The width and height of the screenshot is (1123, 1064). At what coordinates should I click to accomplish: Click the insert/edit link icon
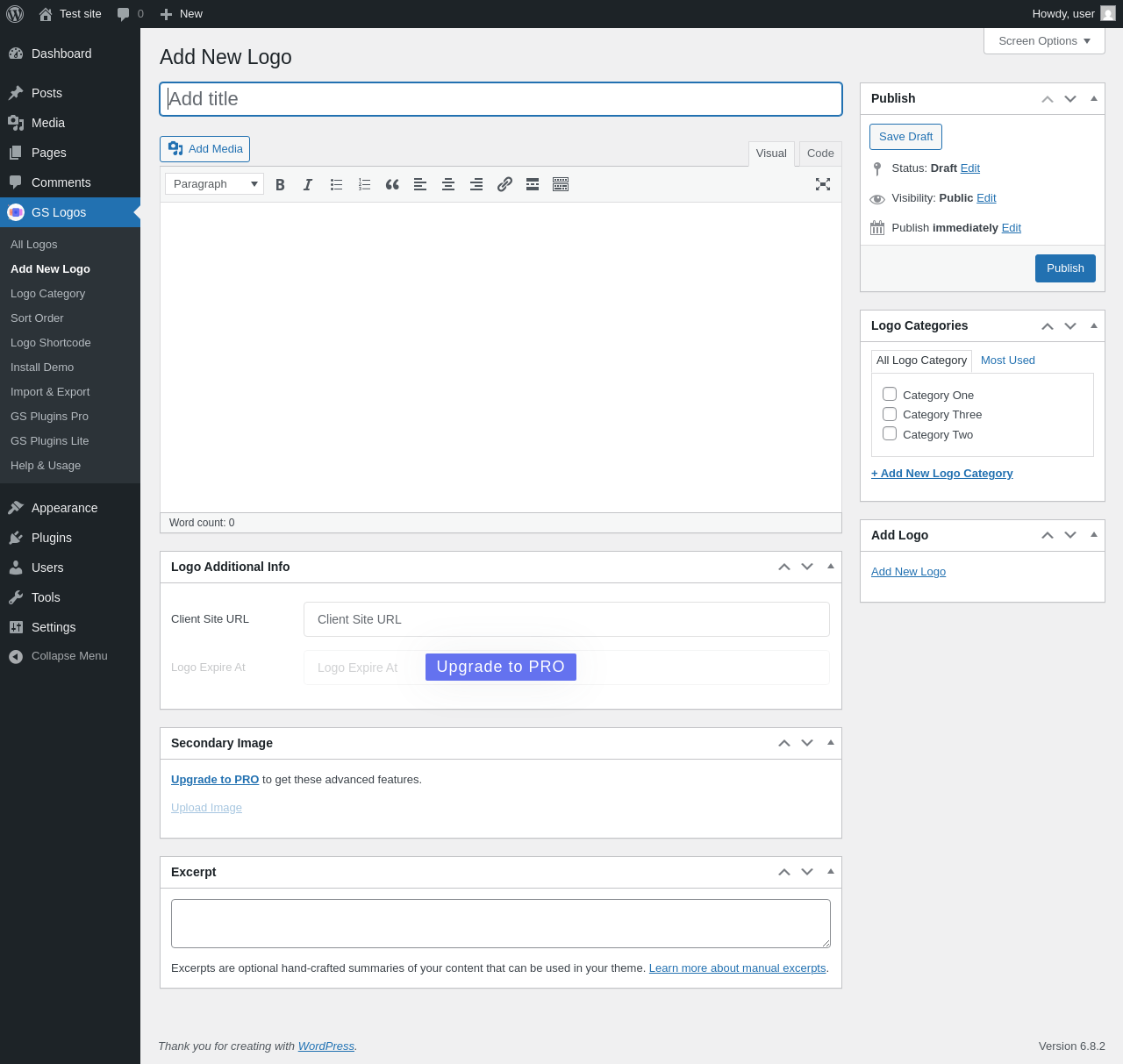[504, 184]
